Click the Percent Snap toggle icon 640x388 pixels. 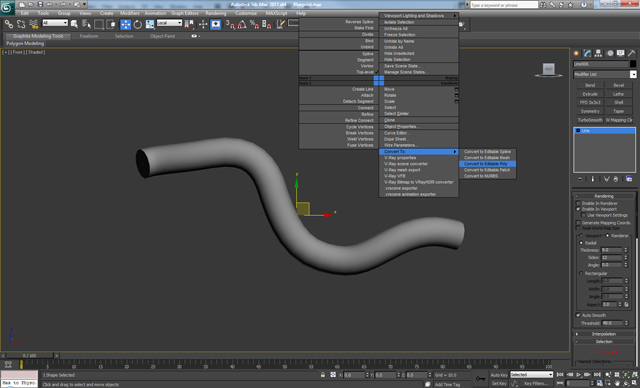[x=254, y=24]
